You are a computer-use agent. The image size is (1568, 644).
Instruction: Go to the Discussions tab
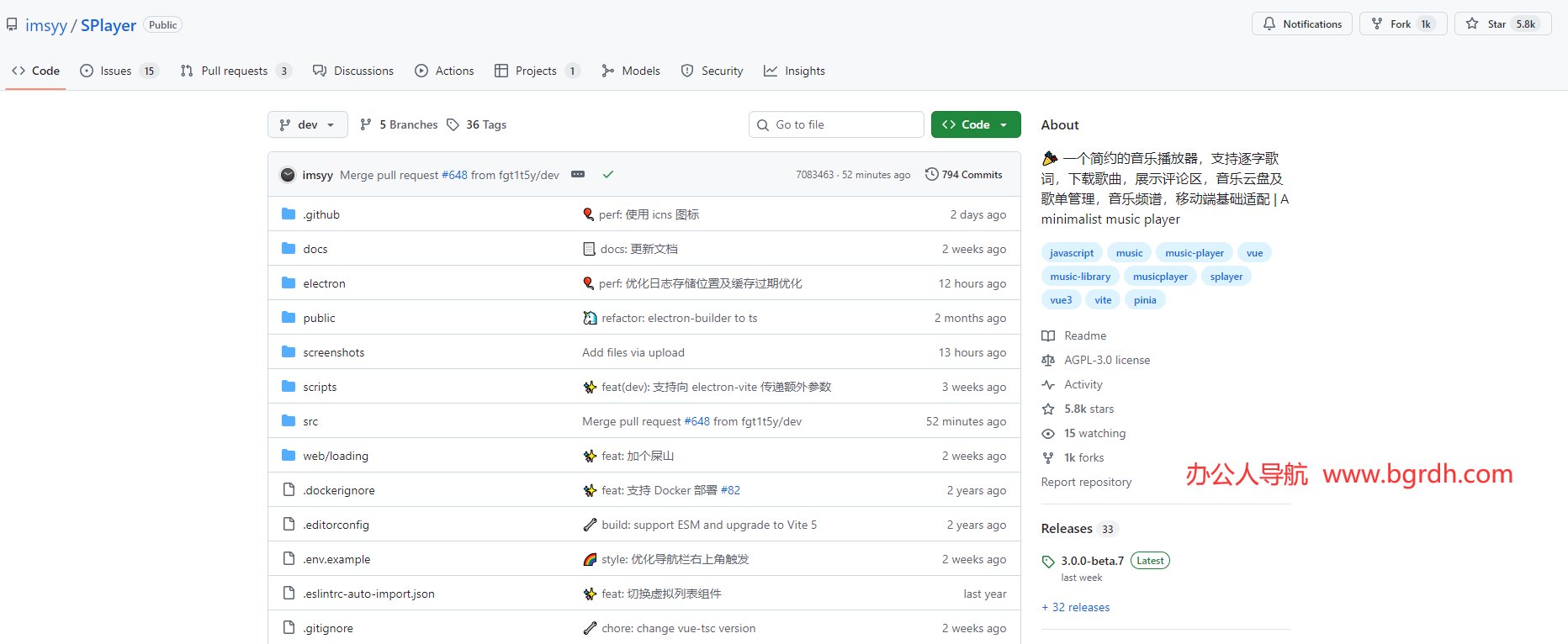coord(353,71)
